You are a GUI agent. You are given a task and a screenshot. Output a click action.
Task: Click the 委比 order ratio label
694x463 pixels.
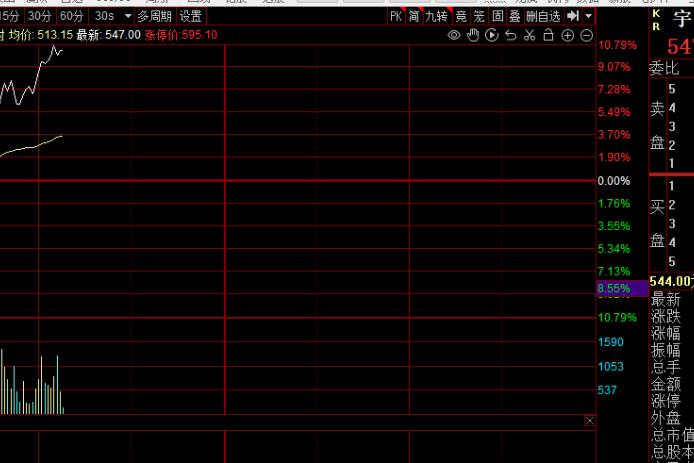point(664,68)
